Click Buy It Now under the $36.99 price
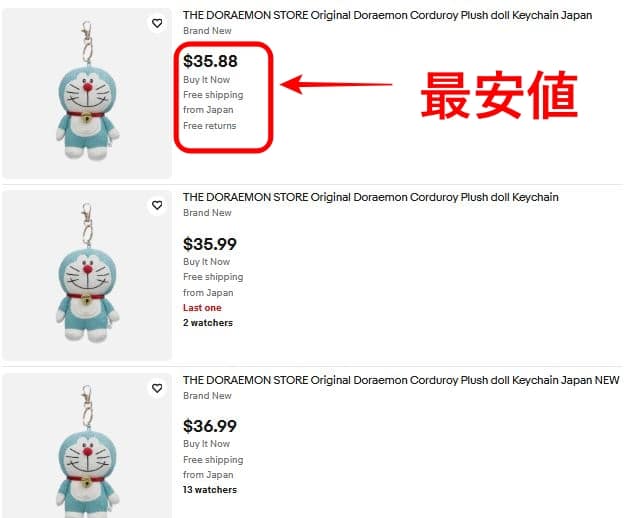The image size is (631, 518). tap(206, 444)
